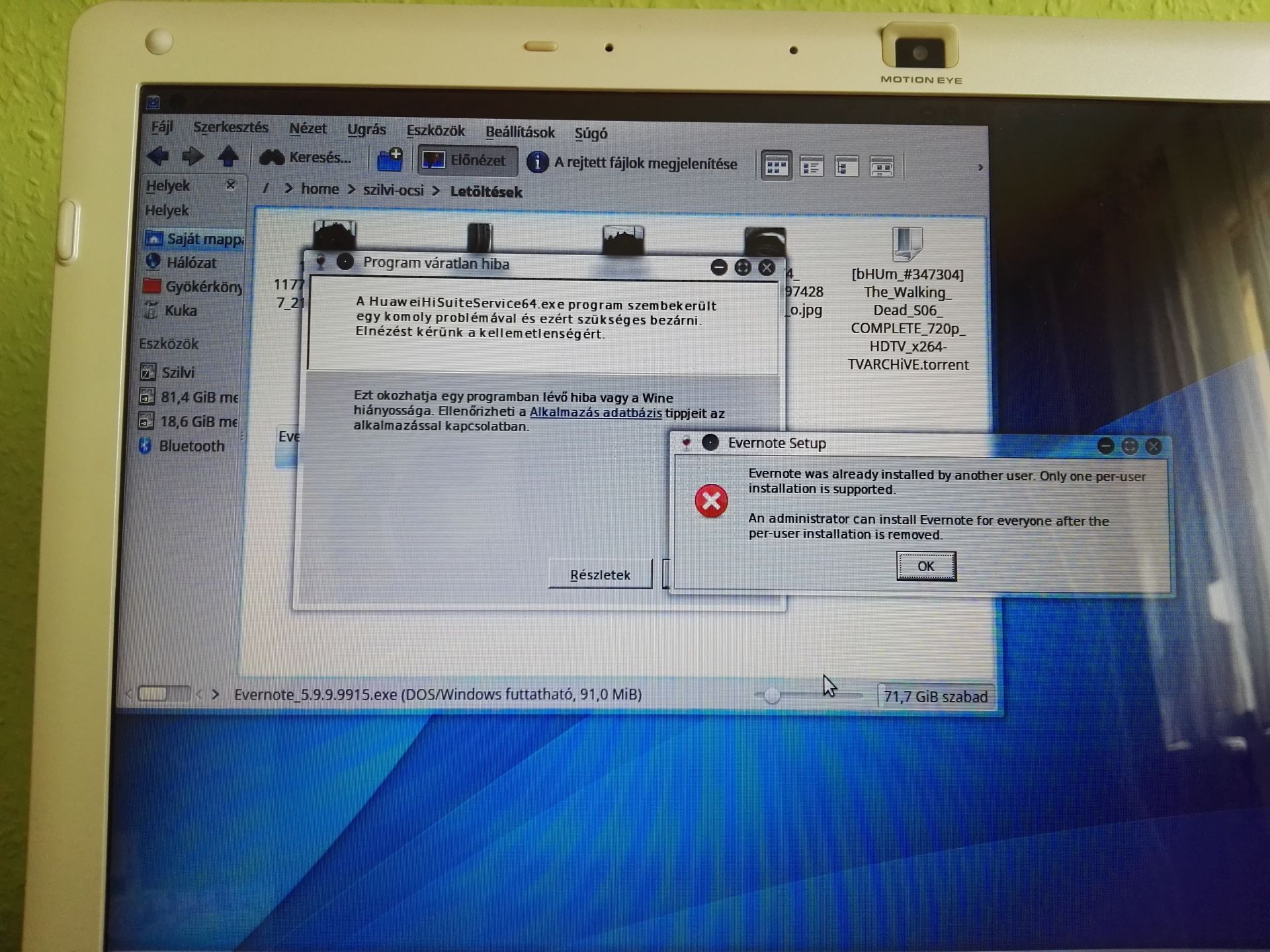Screen dimensions: 1270x952
Task: Click the root slash breadcrumb
Action: coord(266,188)
